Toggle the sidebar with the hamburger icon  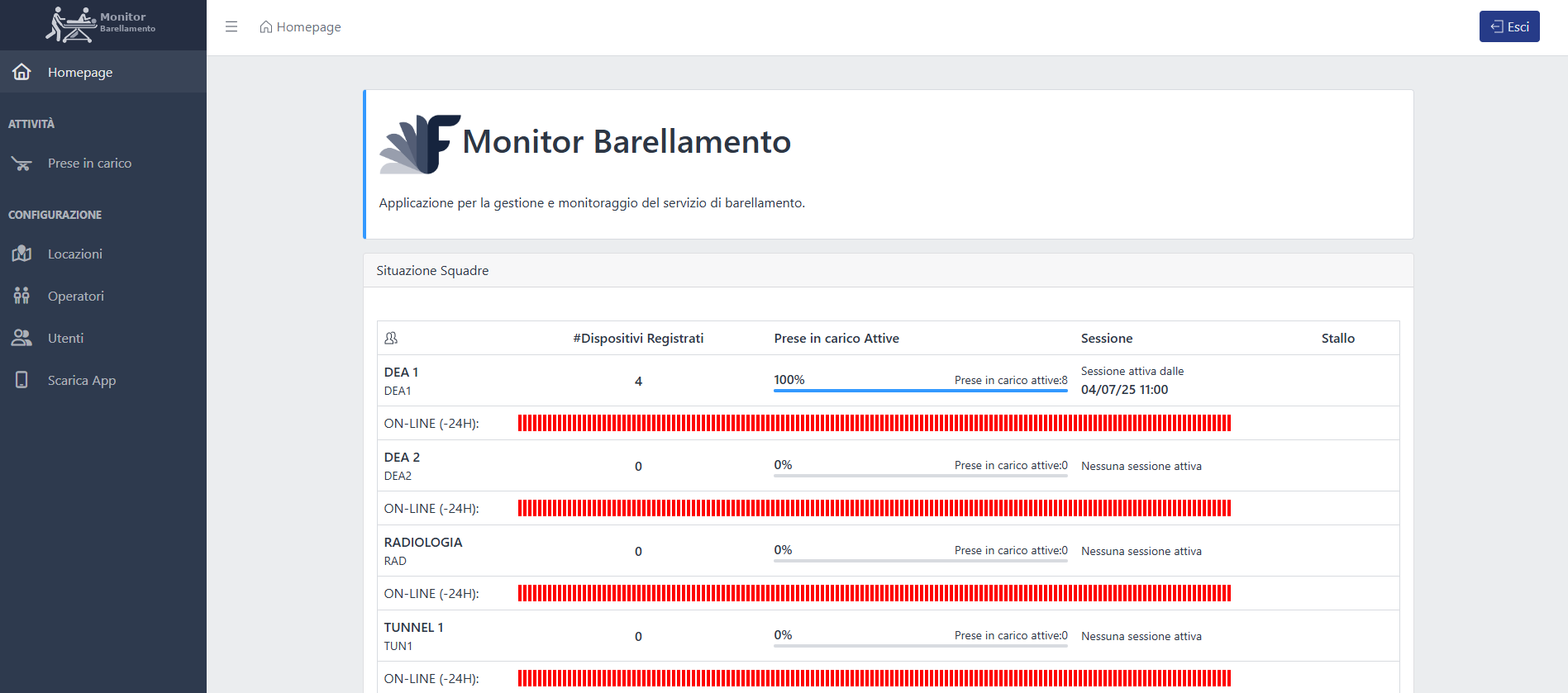pyautogui.click(x=231, y=26)
